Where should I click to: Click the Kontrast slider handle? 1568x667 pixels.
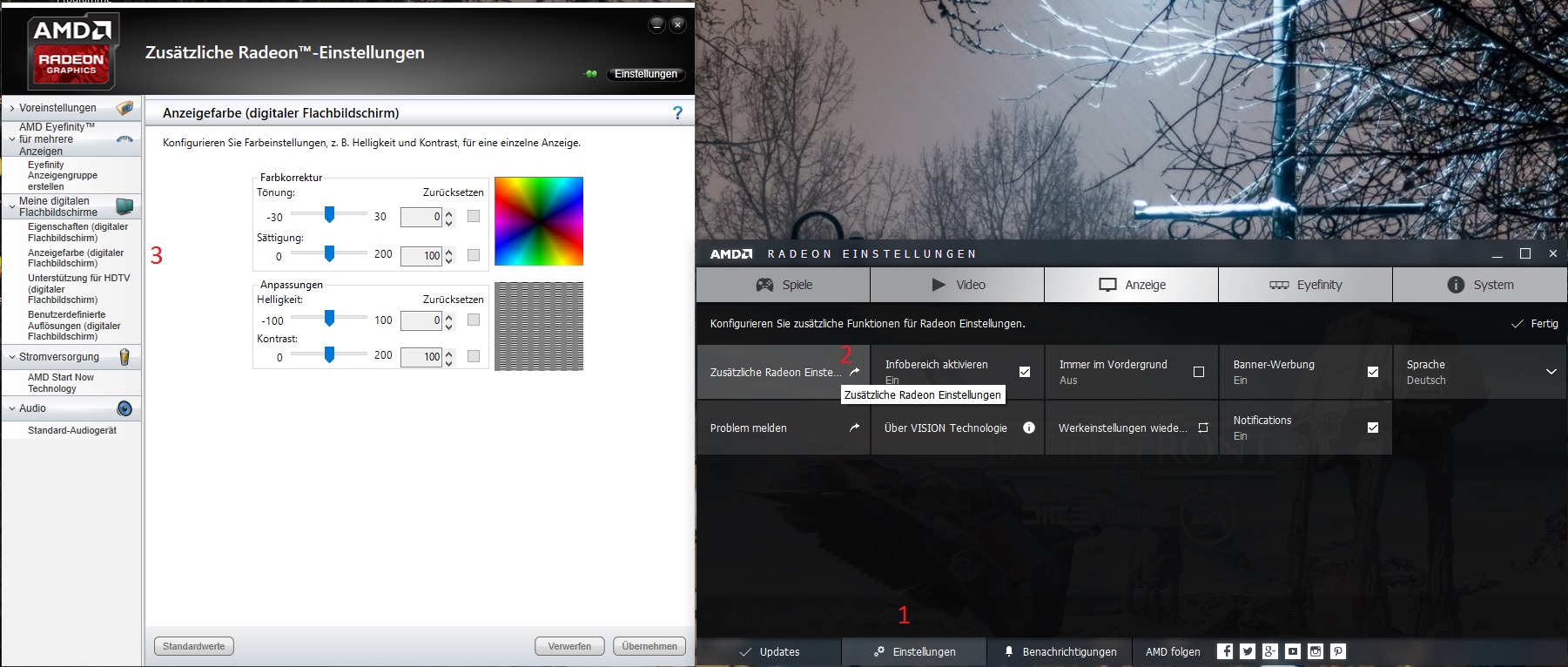329,354
